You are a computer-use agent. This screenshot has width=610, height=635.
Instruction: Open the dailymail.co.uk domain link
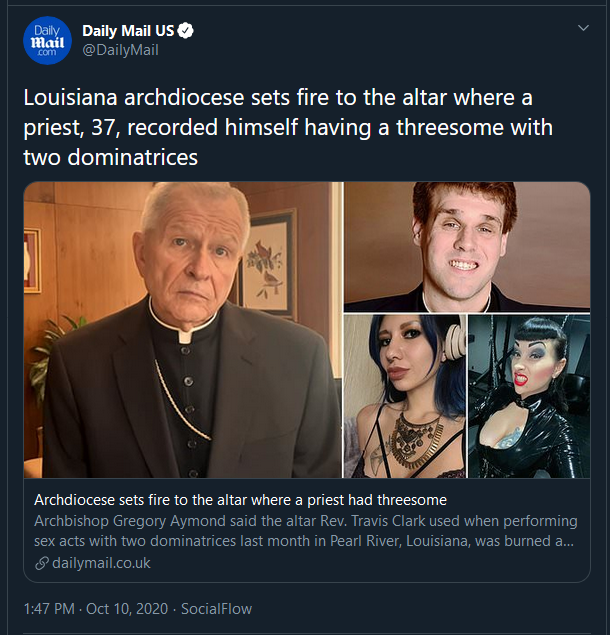point(103,563)
